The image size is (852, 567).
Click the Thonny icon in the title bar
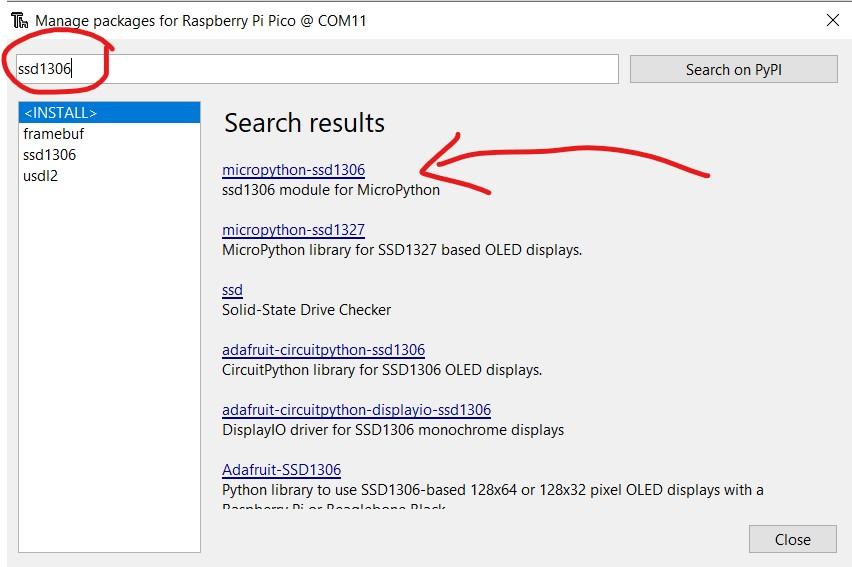(20, 21)
